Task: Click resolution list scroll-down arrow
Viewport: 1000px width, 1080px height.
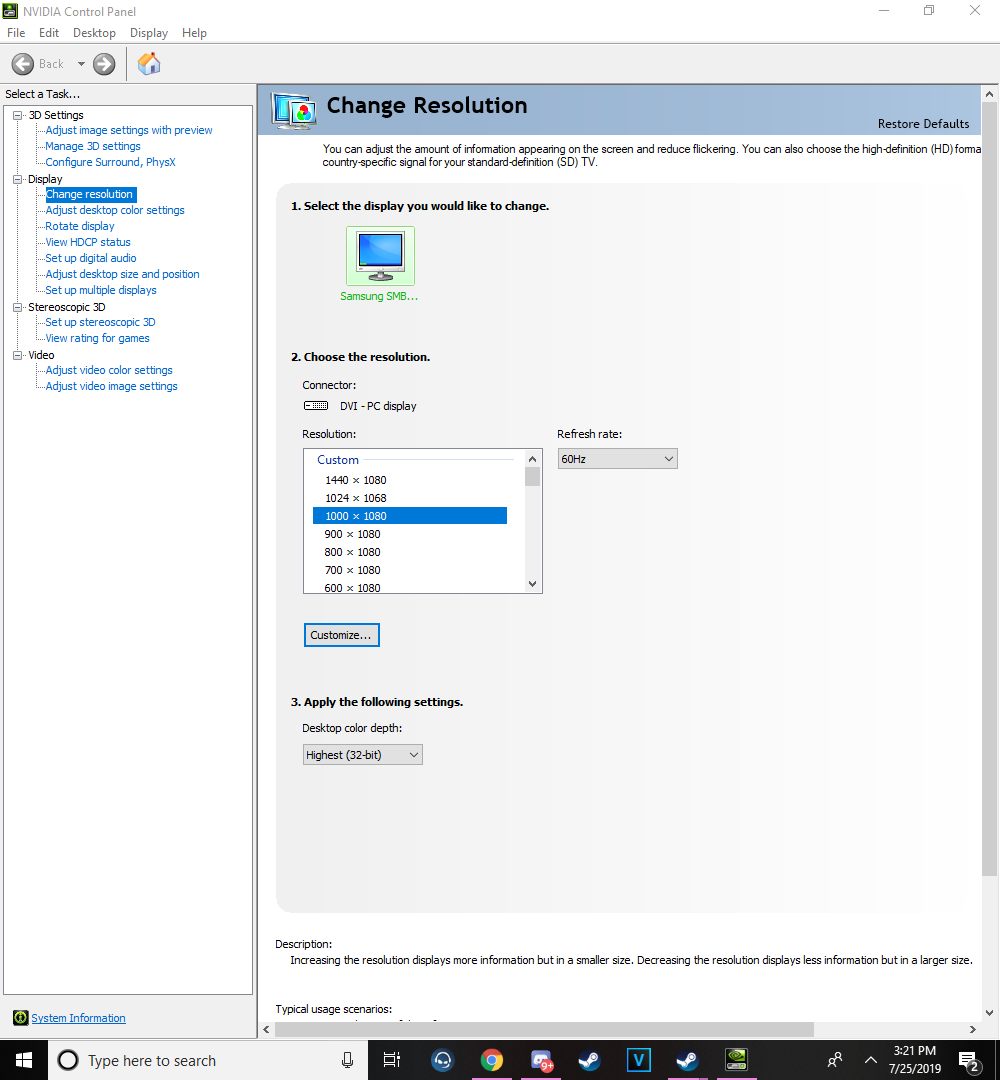Action: pos(532,583)
